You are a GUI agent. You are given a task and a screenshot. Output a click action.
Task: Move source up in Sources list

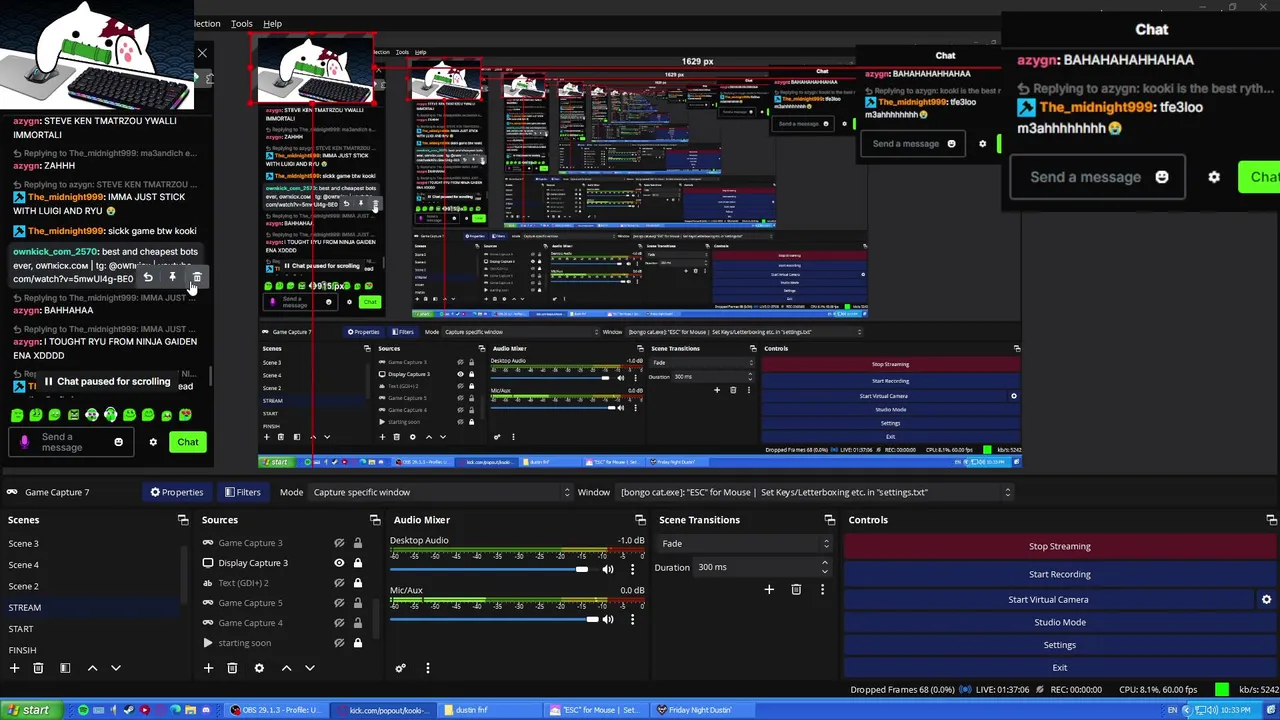[286, 668]
